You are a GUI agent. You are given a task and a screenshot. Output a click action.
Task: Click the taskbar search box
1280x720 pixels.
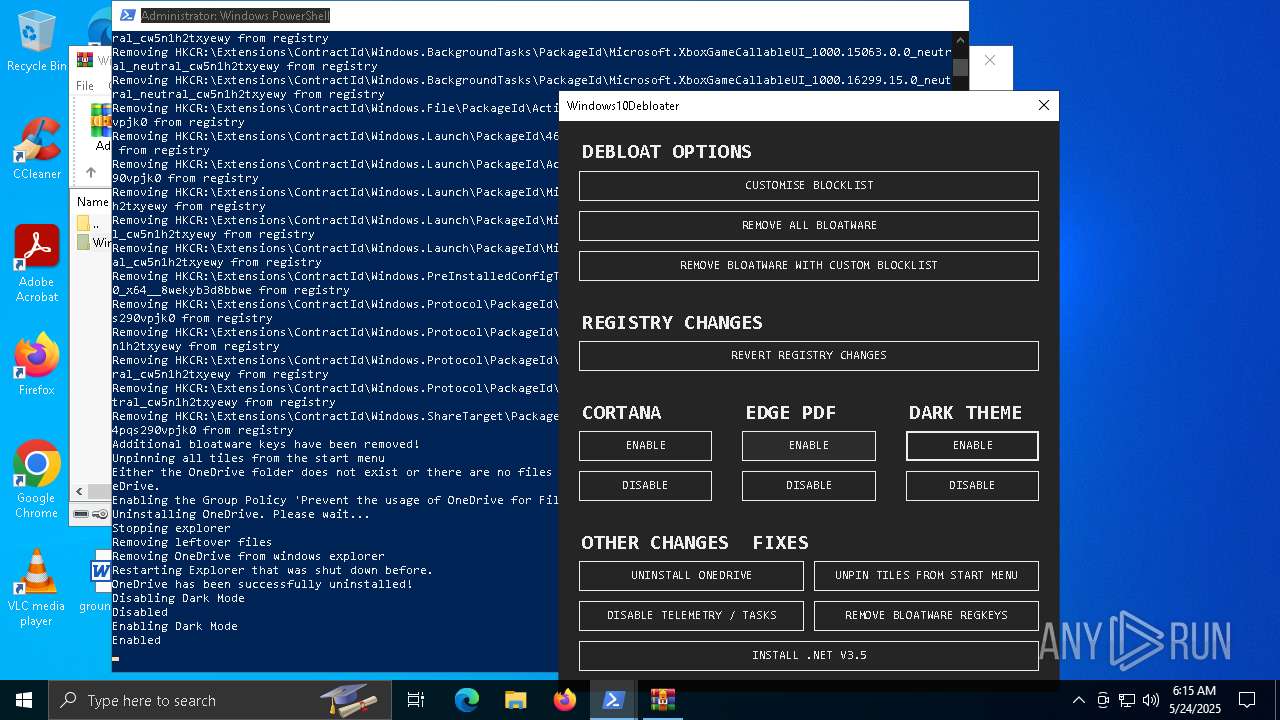(220, 700)
